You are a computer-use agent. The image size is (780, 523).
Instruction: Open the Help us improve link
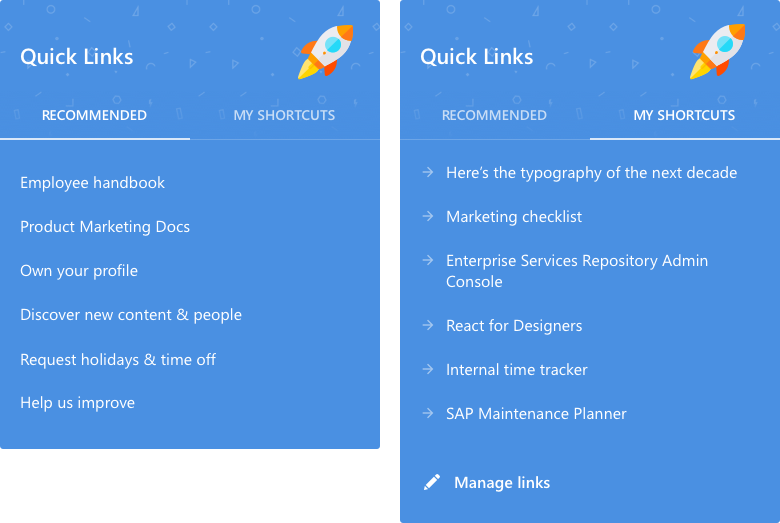(78, 403)
